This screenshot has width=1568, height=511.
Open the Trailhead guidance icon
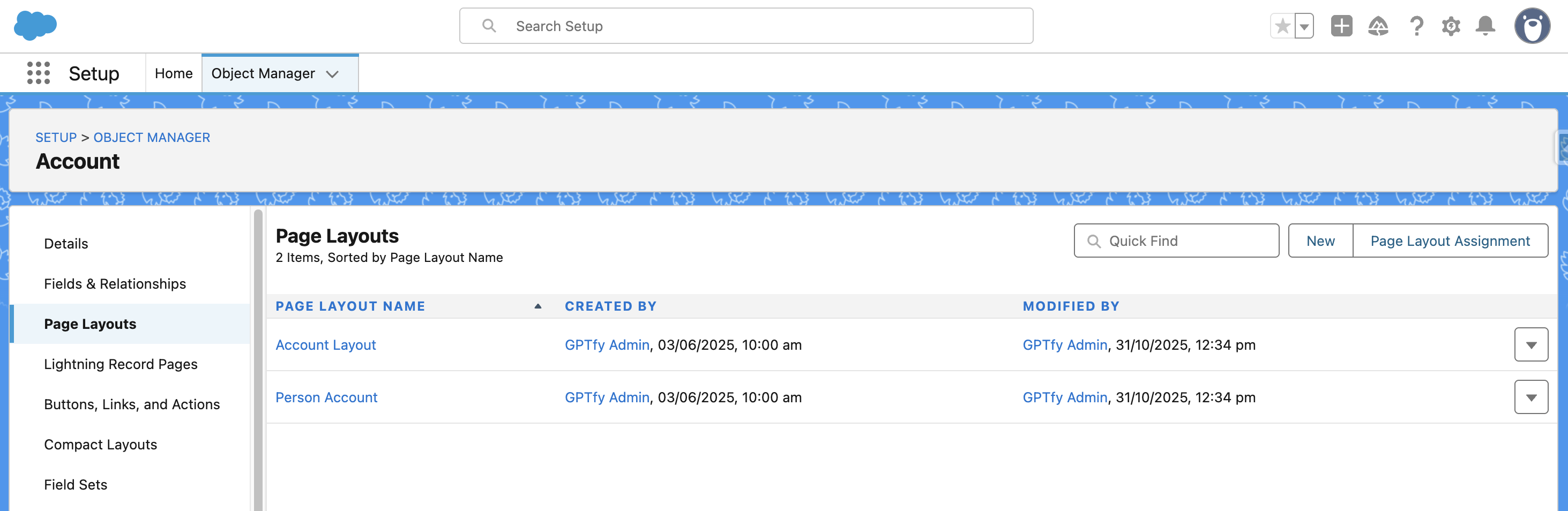point(1378,26)
